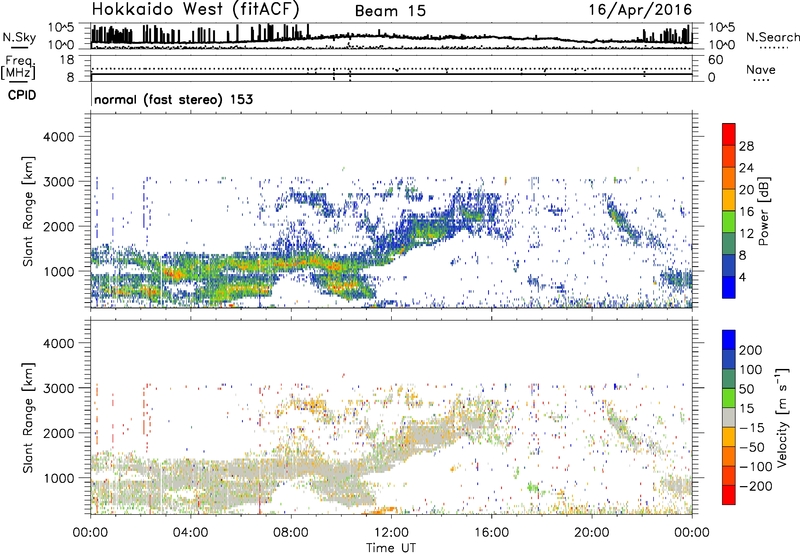Click the date '16/Apr/2016'

(640, 10)
